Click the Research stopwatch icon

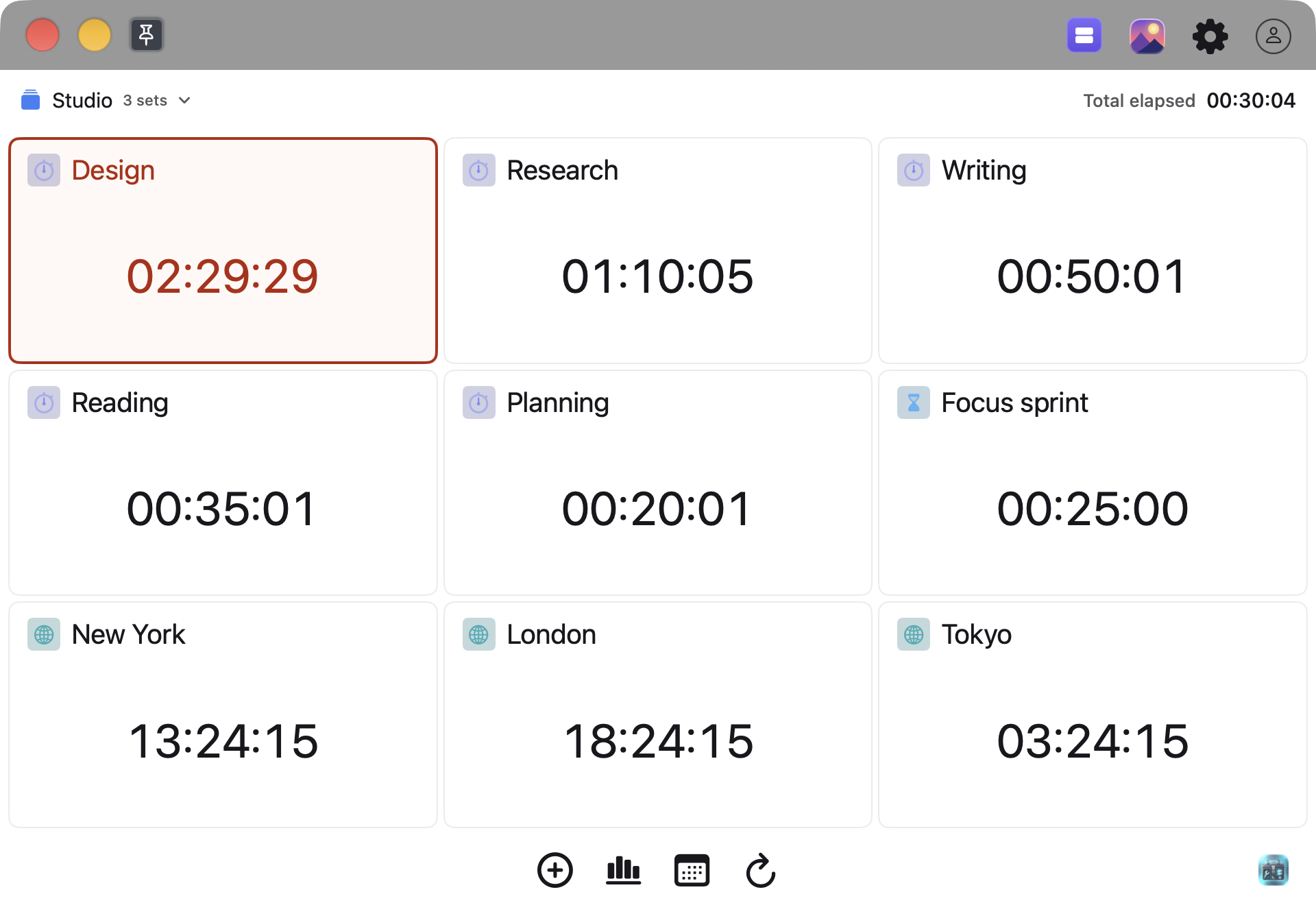478,170
